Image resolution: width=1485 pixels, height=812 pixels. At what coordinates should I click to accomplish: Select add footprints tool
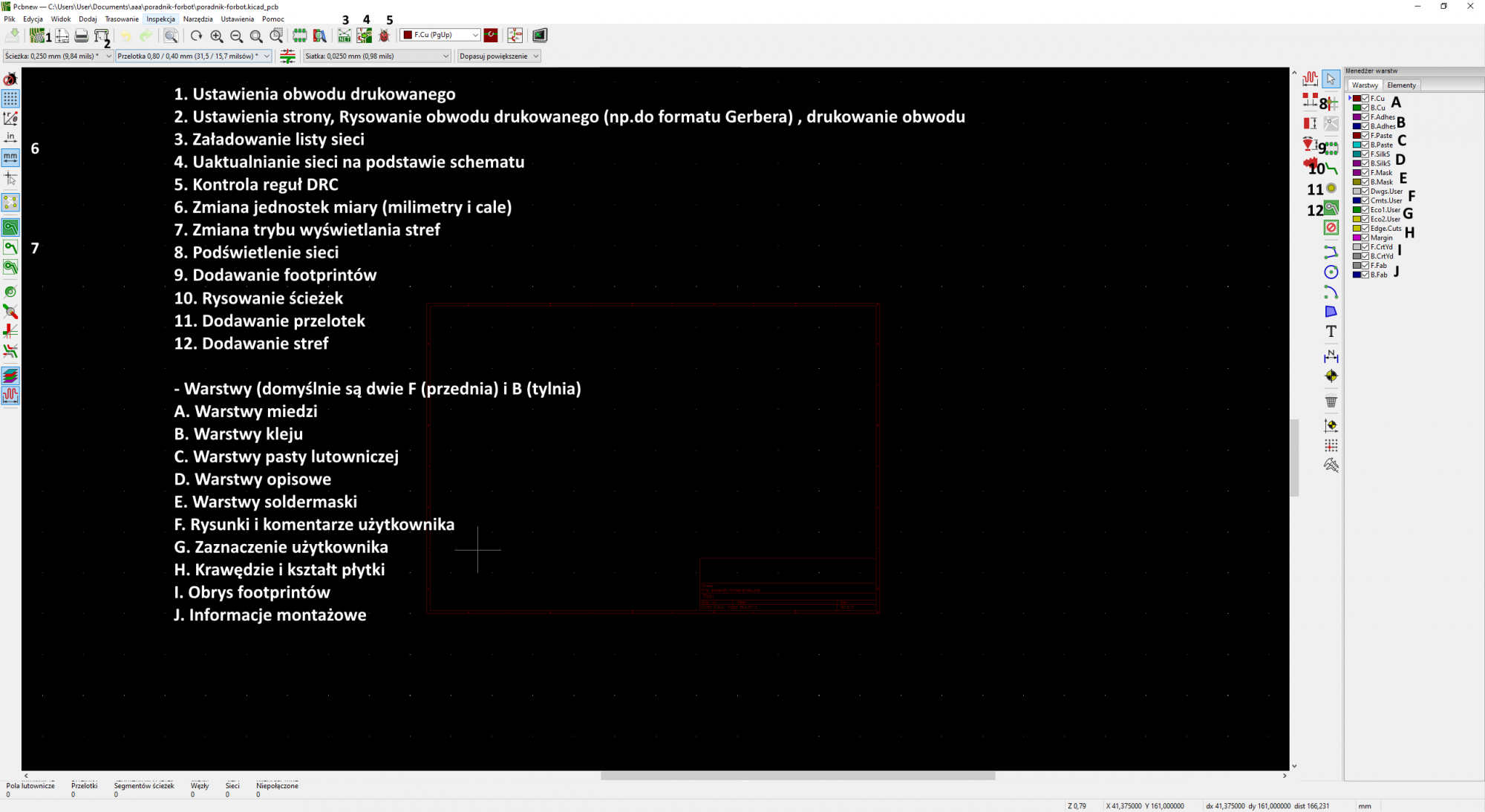point(1331,148)
